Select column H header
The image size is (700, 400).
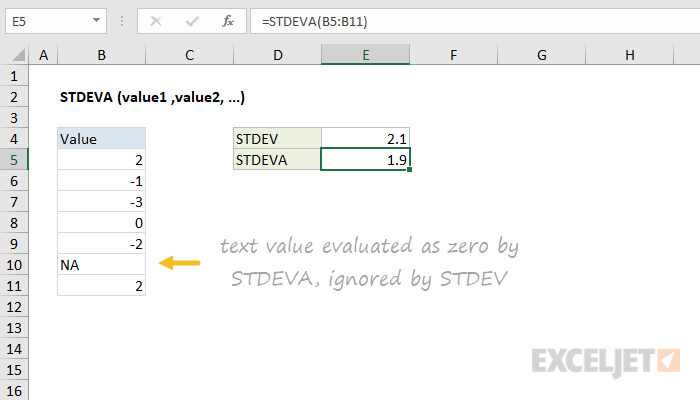pyautogui.click(x=629, y=55)
